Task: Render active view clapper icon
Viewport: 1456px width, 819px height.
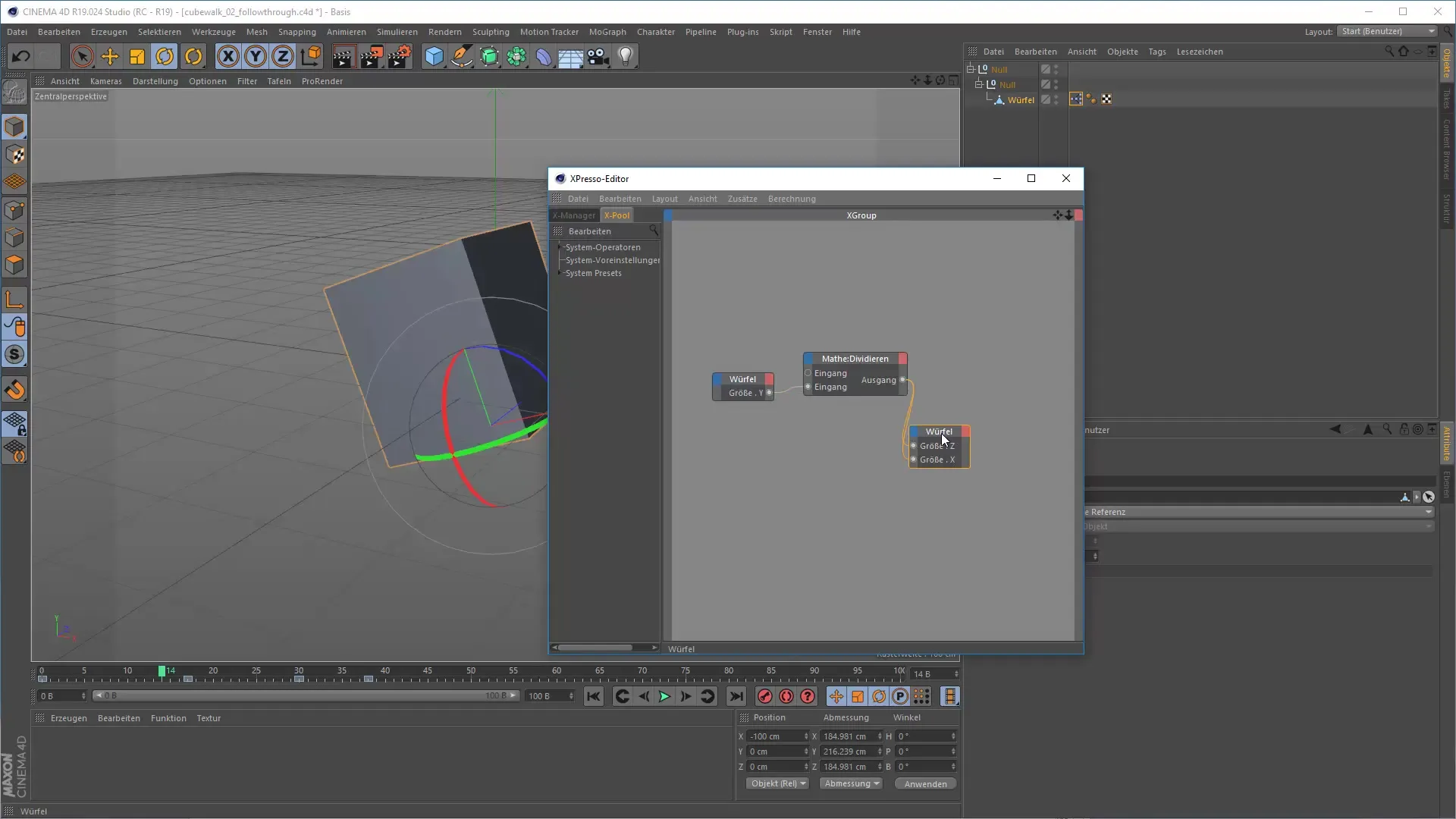Action: (343, 56)
